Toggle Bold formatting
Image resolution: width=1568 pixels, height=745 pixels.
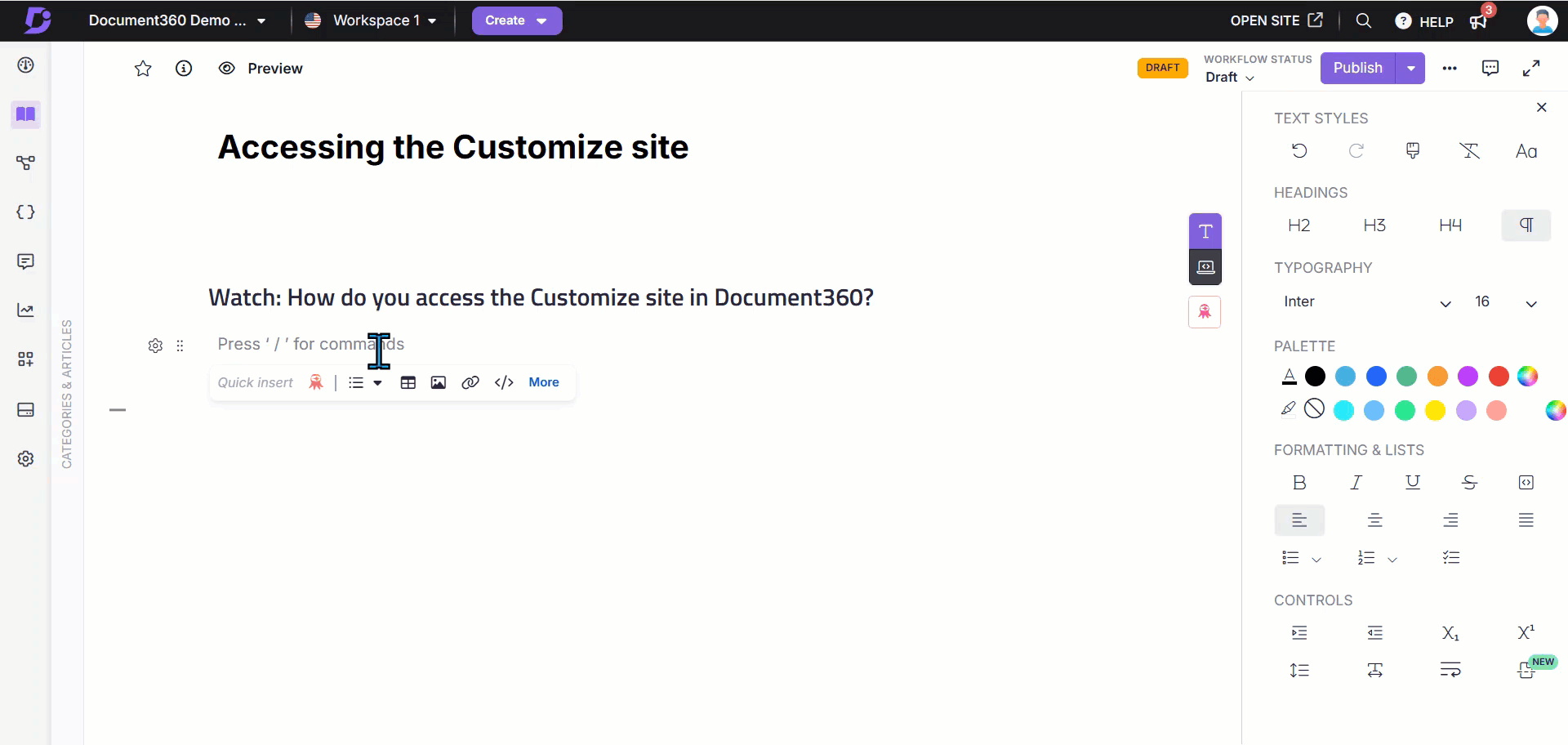pyautogui.click(x=1299, y=483)
